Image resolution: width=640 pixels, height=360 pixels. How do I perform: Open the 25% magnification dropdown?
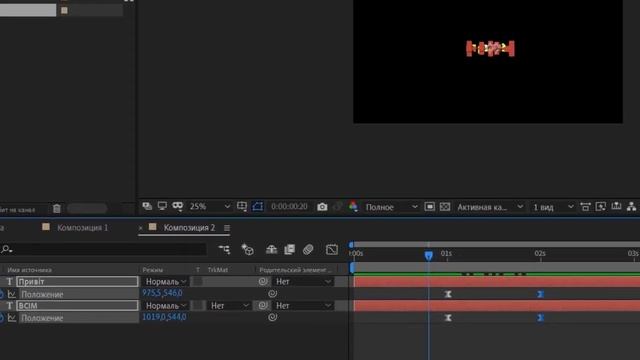tap(210, 207)
